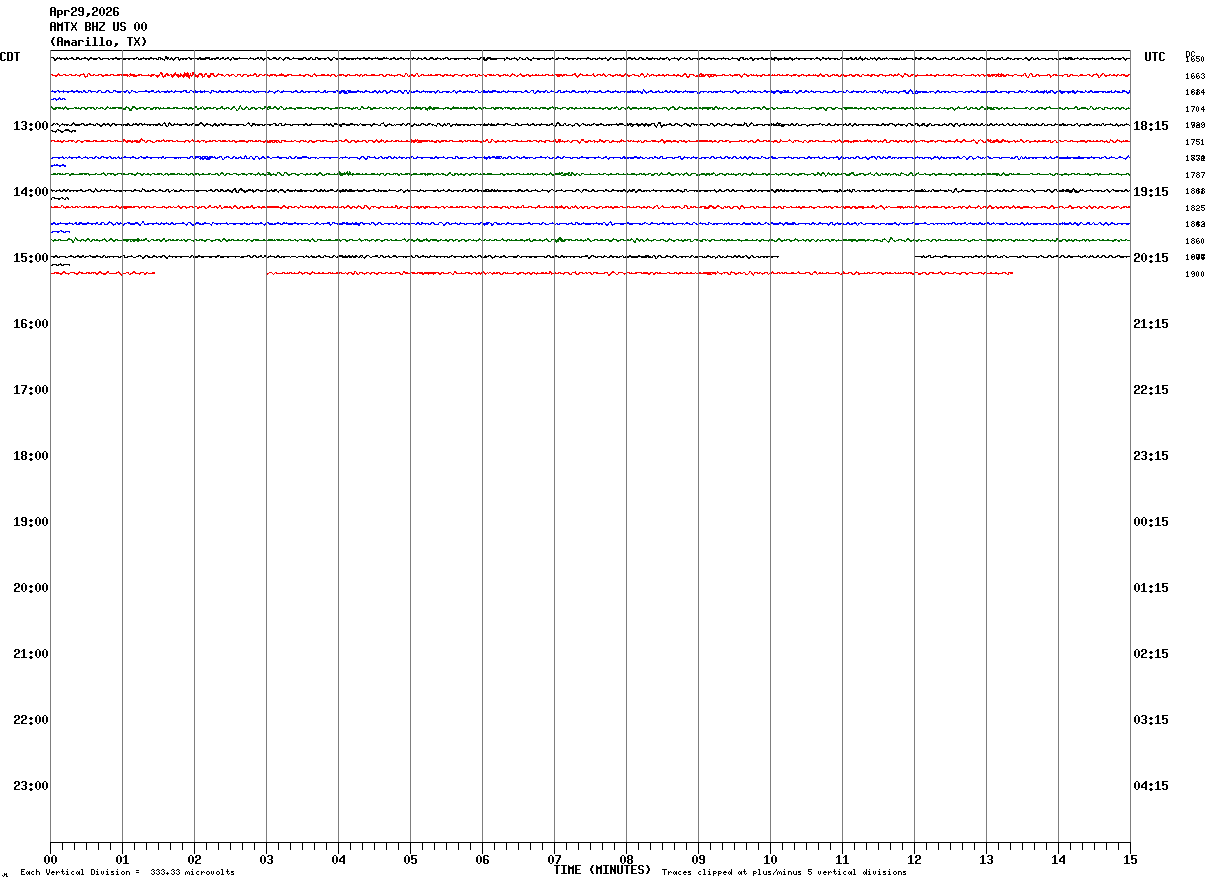1210x886 pixels.
Task: Click the minute axis label 15
Action: coord(1130,860)
